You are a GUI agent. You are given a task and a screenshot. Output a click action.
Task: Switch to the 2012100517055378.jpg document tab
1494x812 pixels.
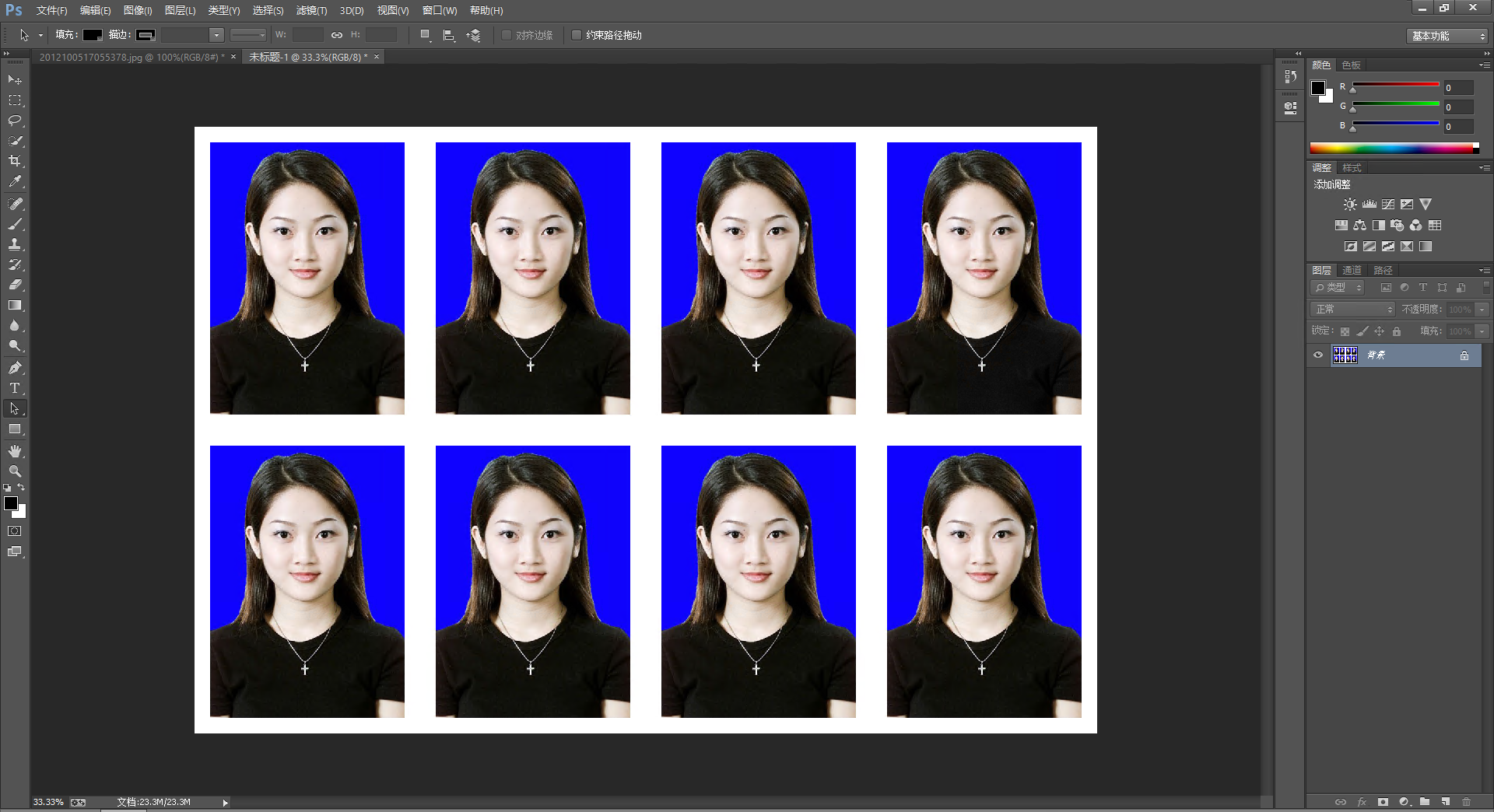131,58
